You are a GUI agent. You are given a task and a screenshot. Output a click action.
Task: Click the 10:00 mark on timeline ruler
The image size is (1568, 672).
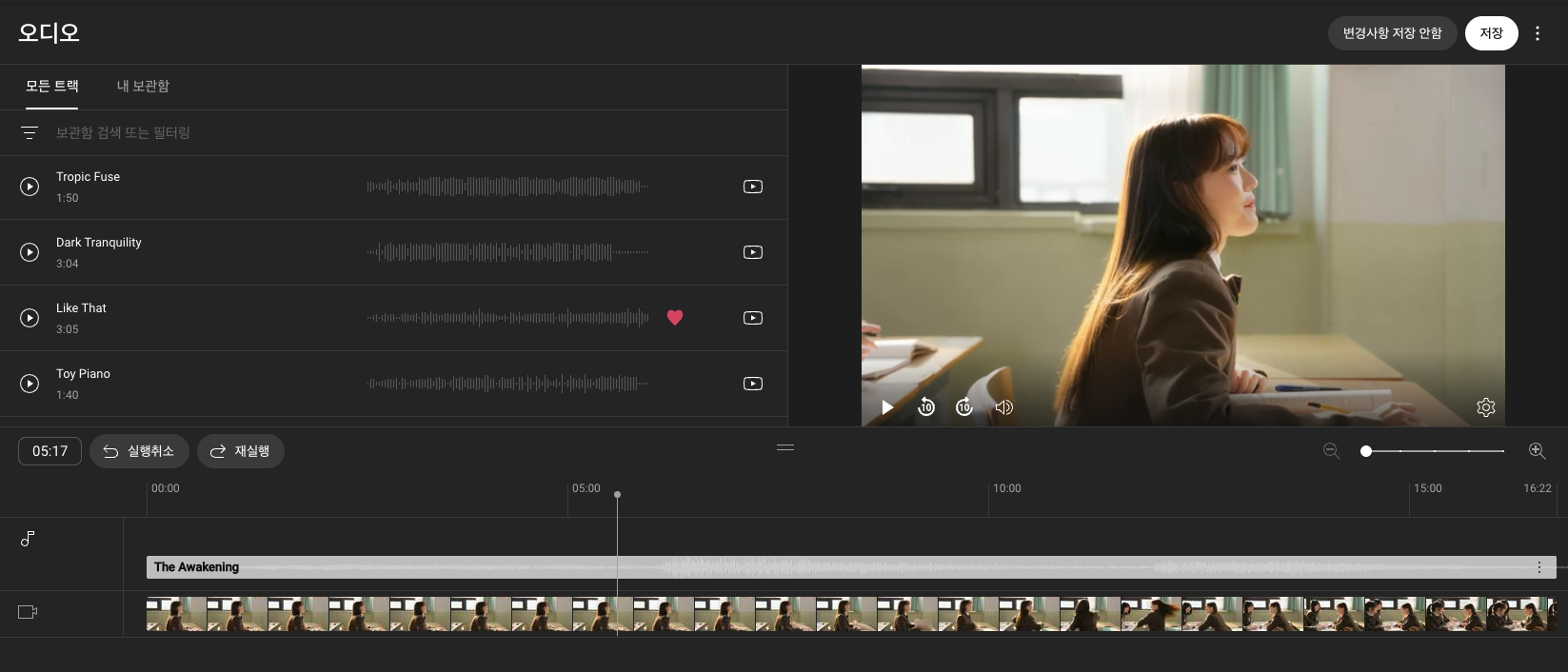coord(1007,488)
